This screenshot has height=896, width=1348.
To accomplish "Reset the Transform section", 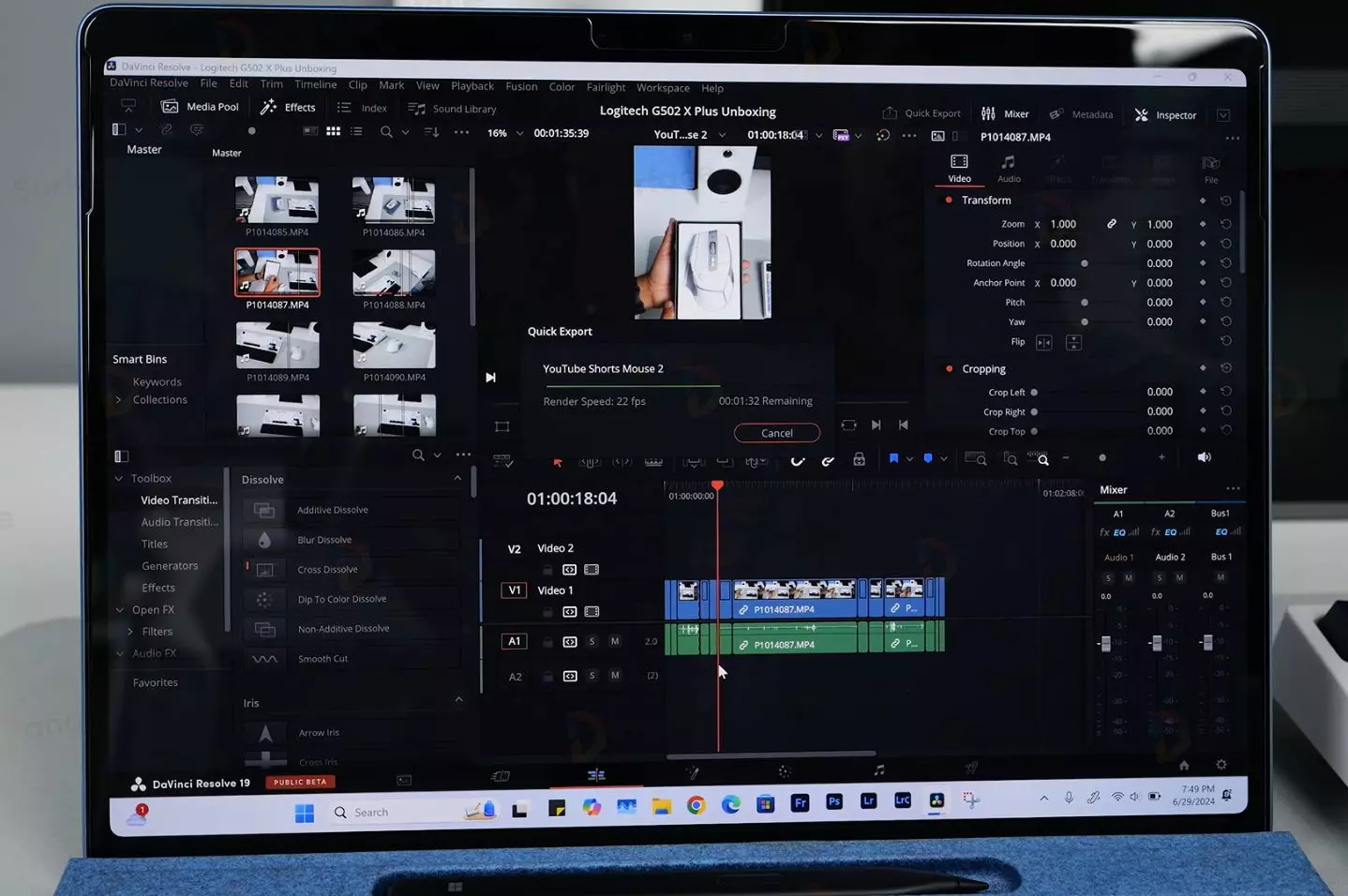I will [1225, 201].
